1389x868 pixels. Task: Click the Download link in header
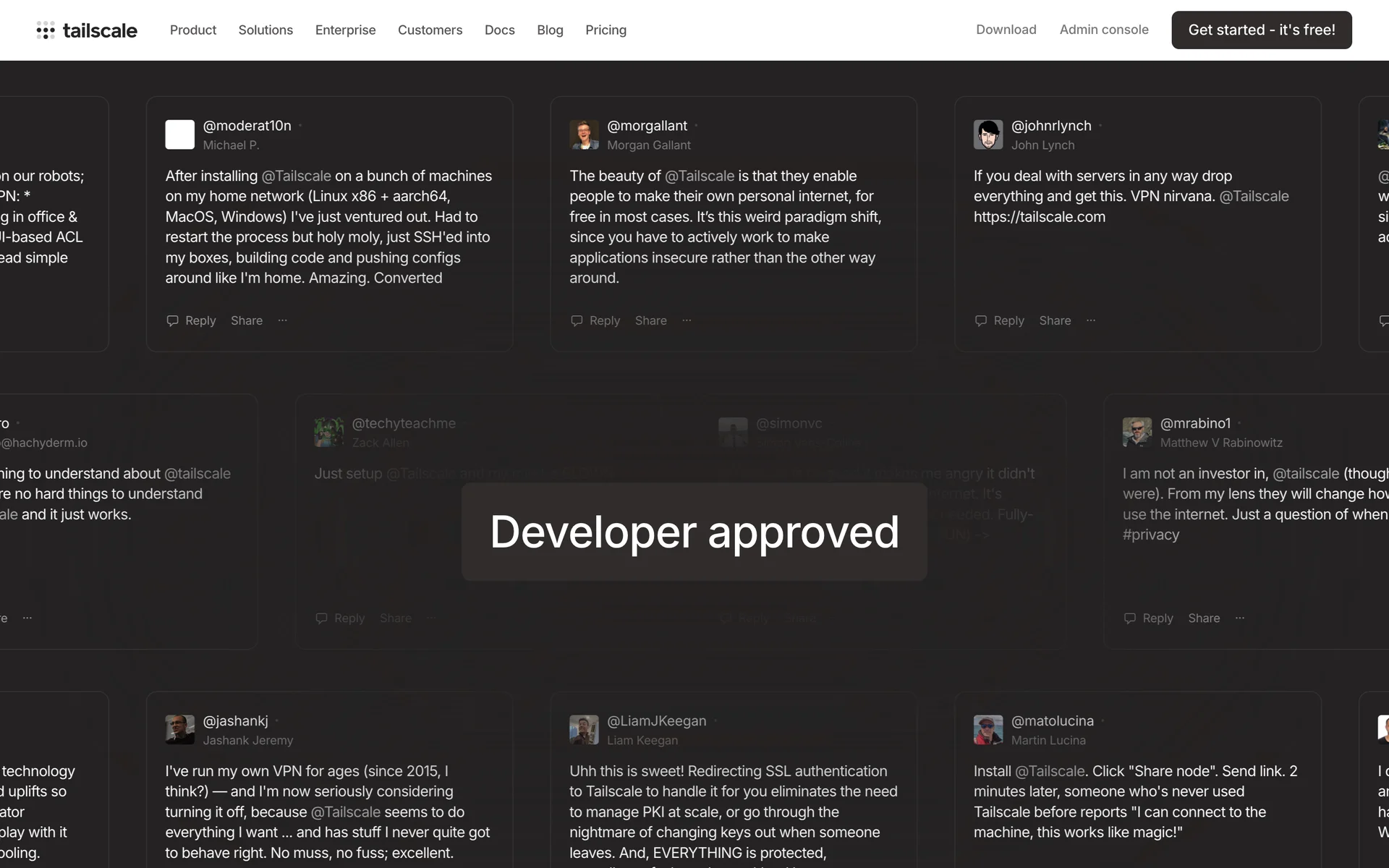pos(1006,30)
